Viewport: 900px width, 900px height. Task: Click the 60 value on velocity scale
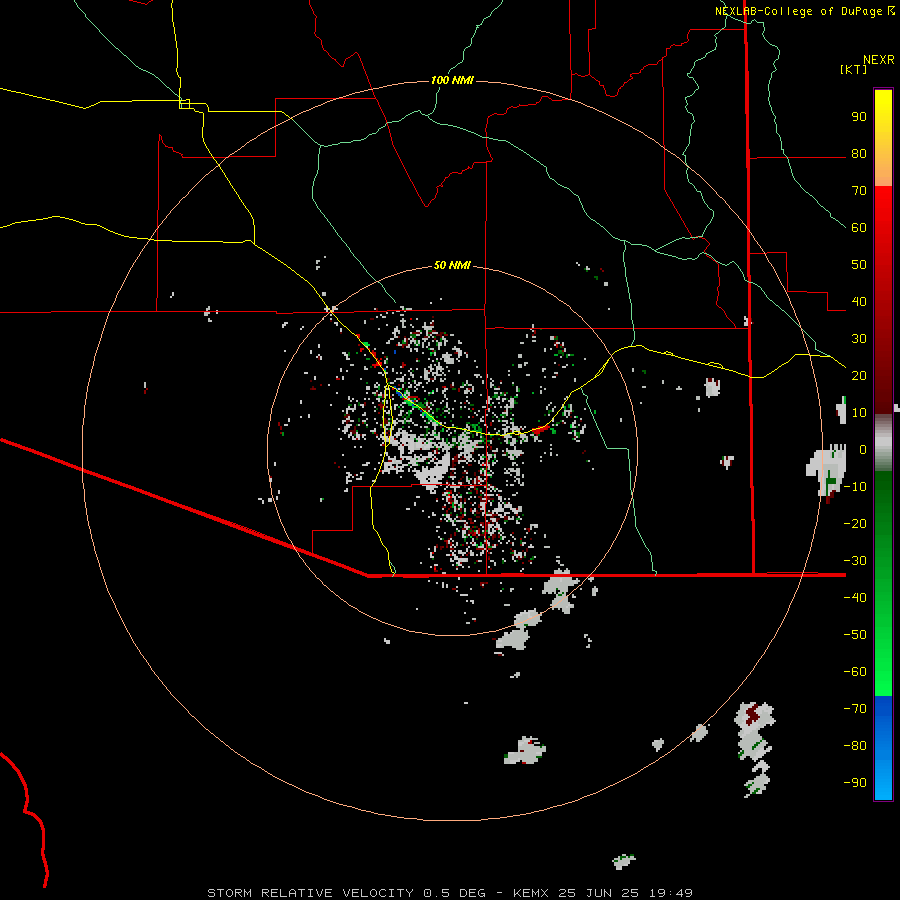(859, 228)
